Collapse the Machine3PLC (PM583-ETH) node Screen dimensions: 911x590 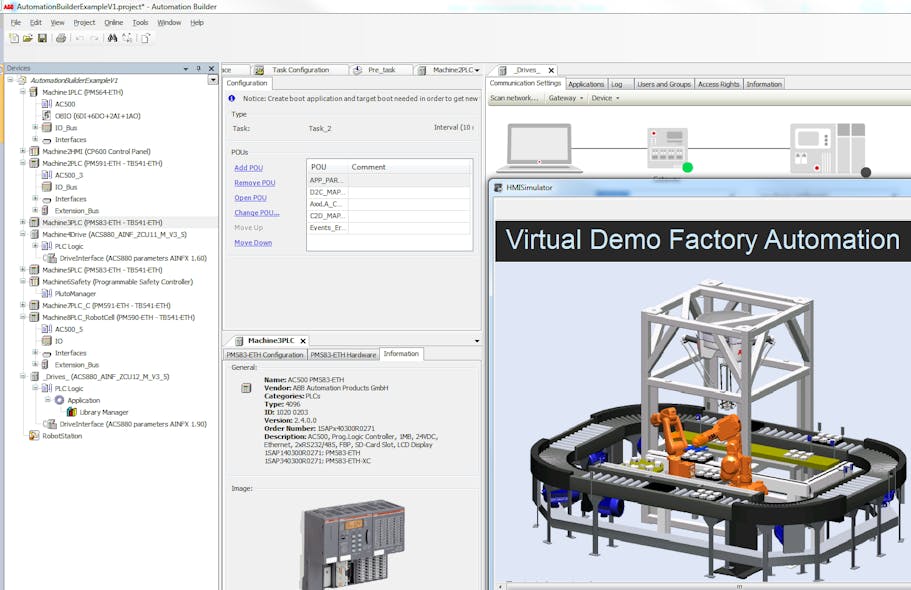[x=22, y=222]
